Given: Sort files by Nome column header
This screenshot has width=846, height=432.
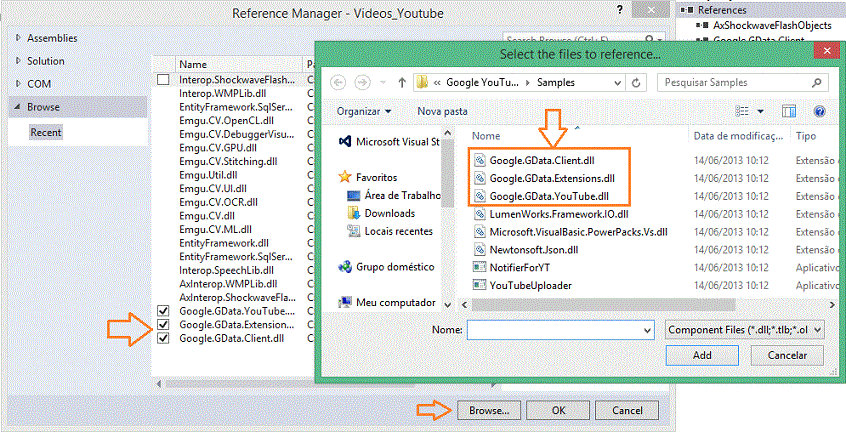Looking at the screenshot, I should [486, 136].
